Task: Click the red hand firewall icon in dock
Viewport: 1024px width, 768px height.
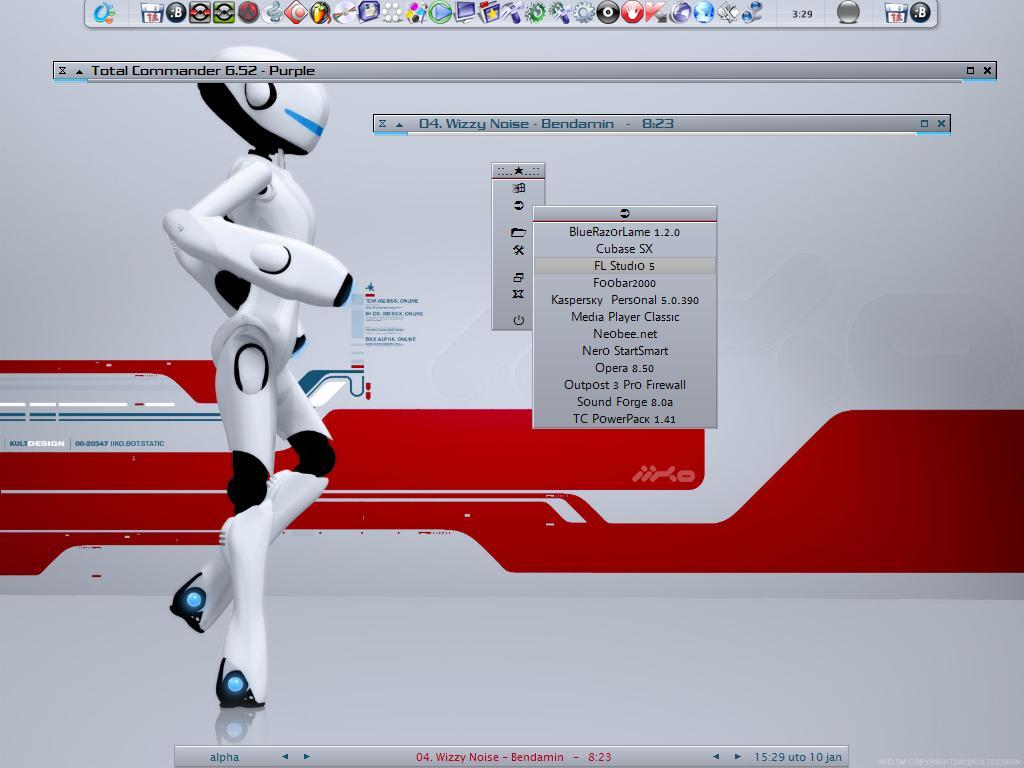Action: pos(632,13)
